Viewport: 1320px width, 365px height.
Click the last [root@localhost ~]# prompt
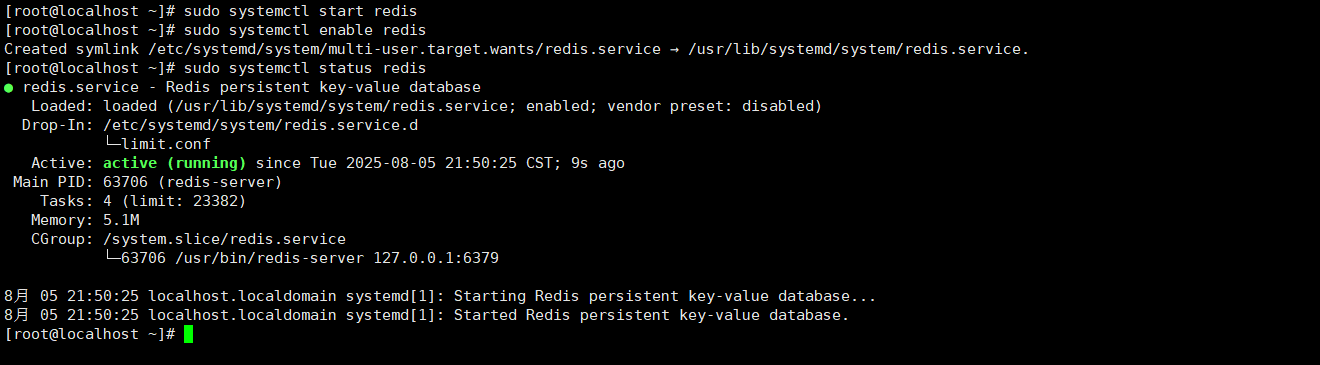(x=90, y=334)
